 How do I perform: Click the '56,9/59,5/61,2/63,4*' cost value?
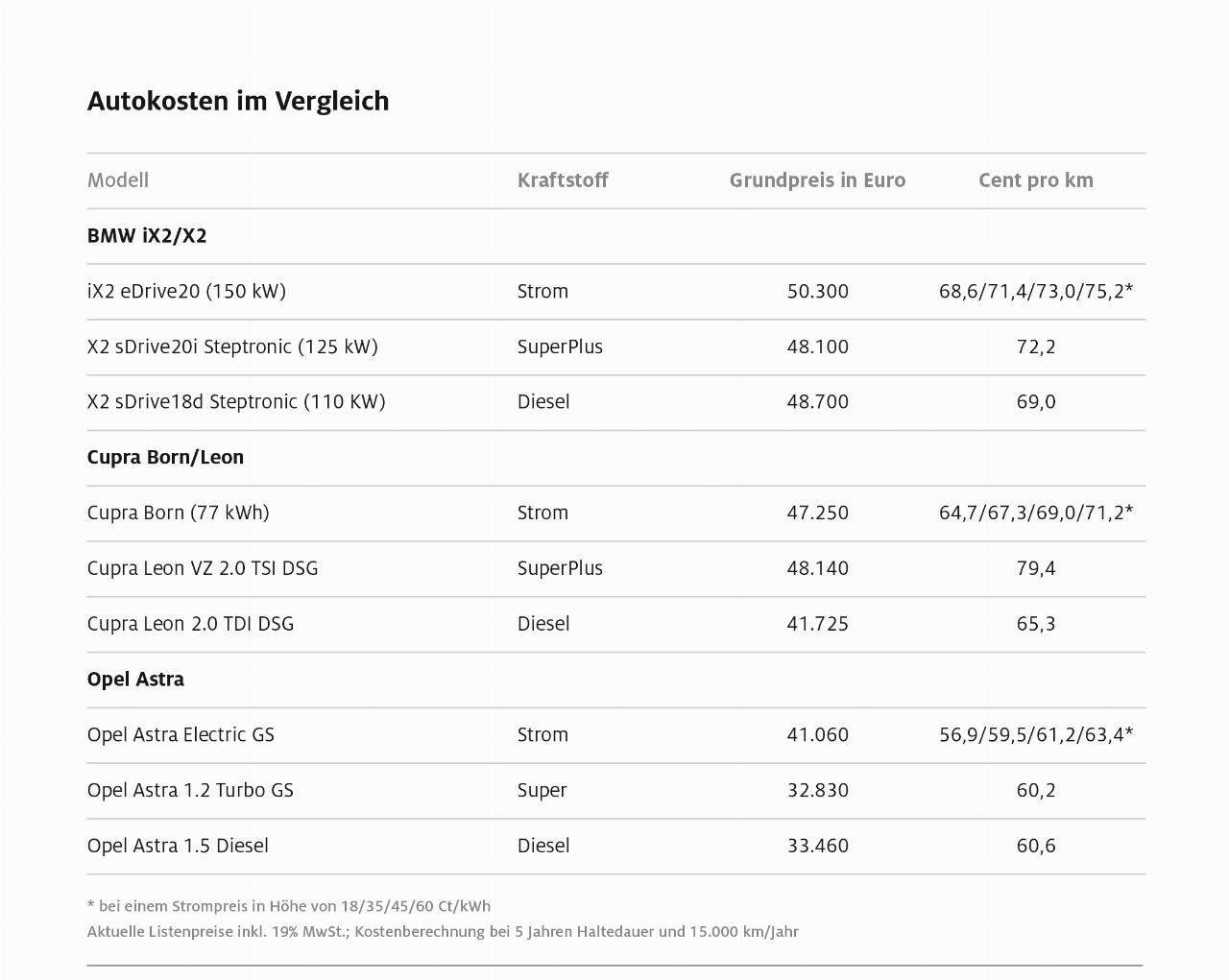(x=1035, y=735)
